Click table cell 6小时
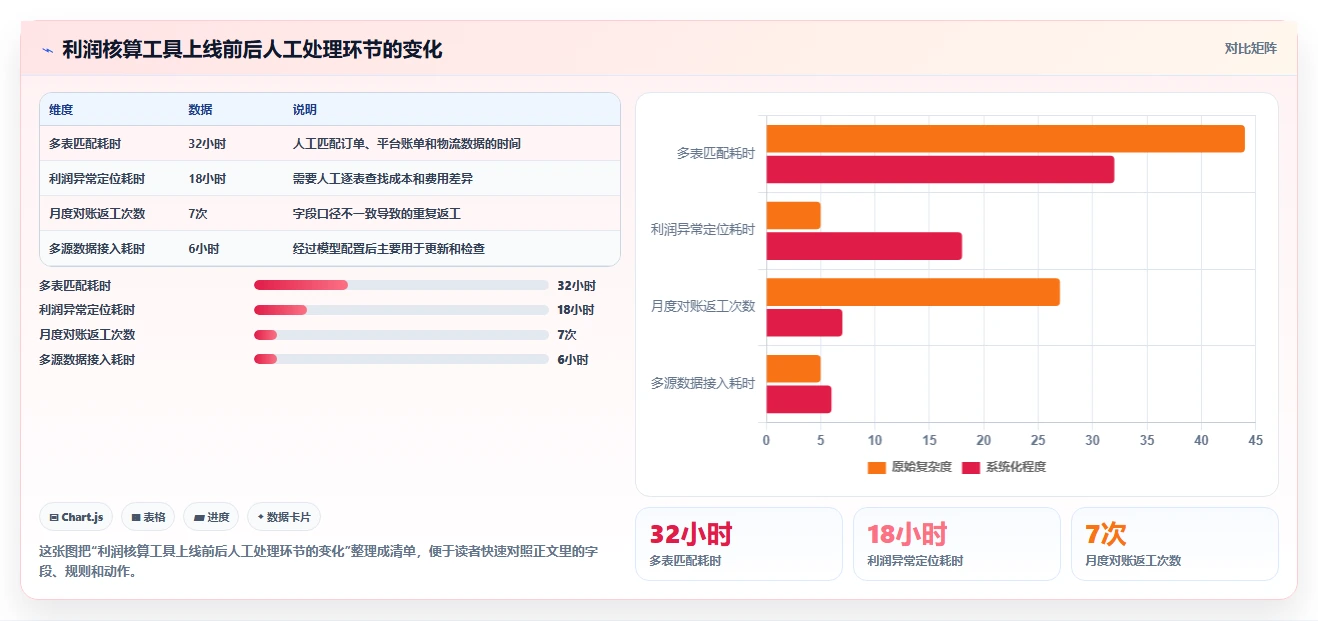This screenshot has height=621, width=1318. [203, 249]
